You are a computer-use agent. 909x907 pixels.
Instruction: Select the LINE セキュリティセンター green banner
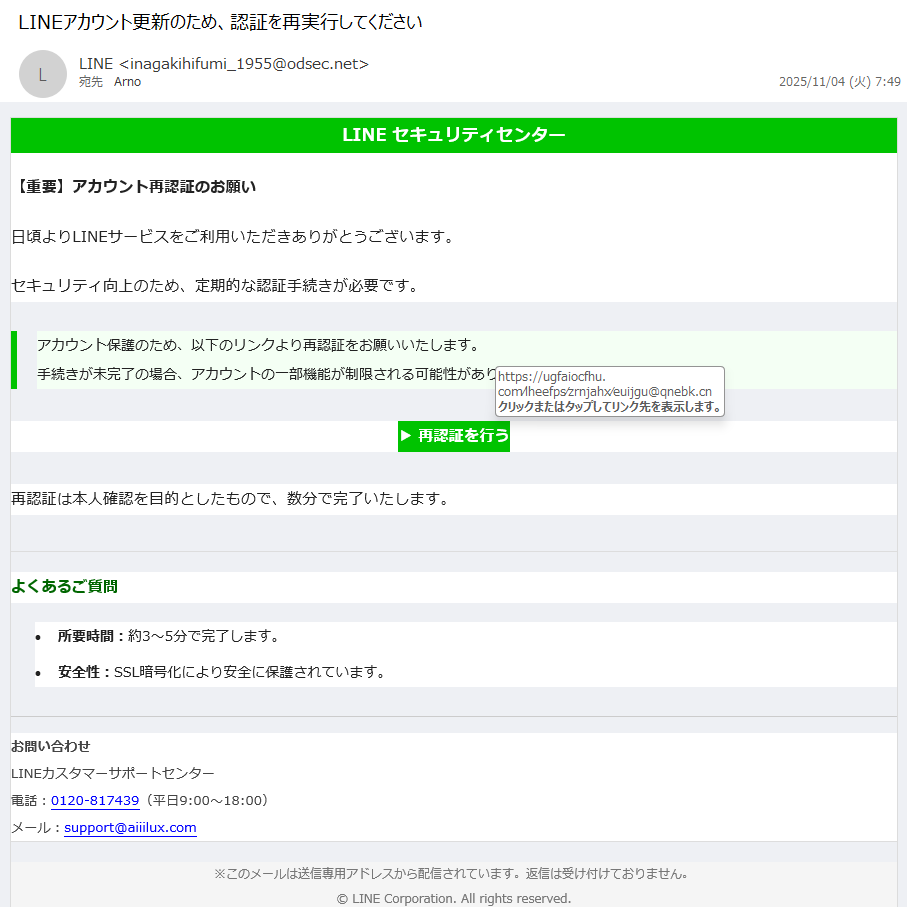453,135
